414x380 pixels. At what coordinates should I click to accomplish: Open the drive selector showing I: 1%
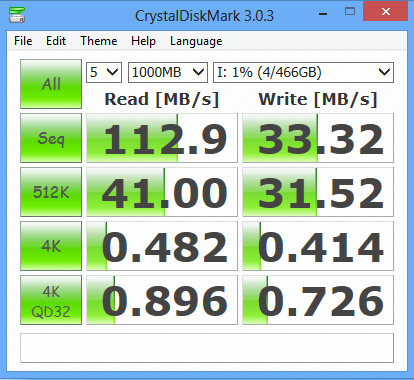tap(303, 72)
